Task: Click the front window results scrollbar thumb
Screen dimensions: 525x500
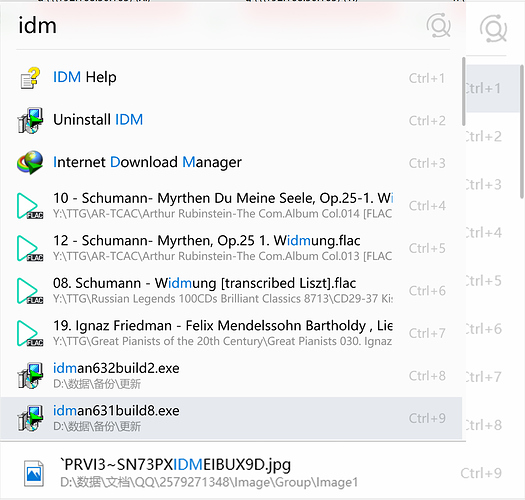Action: click(x=464, y=91)
